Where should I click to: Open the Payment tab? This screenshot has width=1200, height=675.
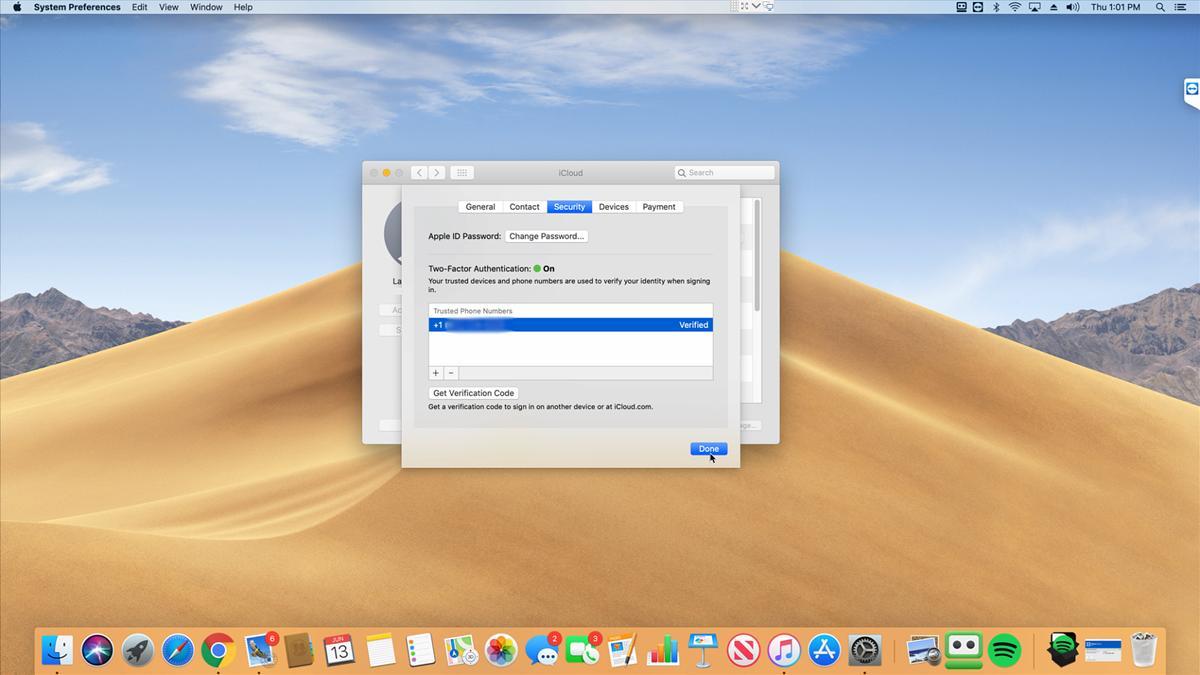(x=659, y=207)
